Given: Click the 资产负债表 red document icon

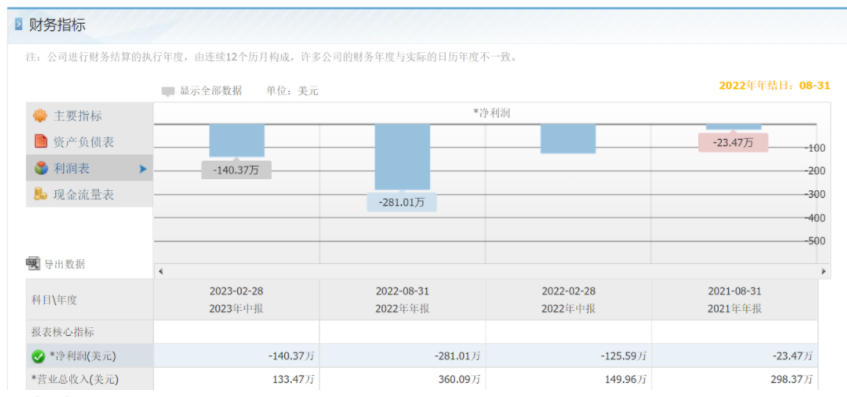Looking at the screenshot, I should click(x=41, y=142).
